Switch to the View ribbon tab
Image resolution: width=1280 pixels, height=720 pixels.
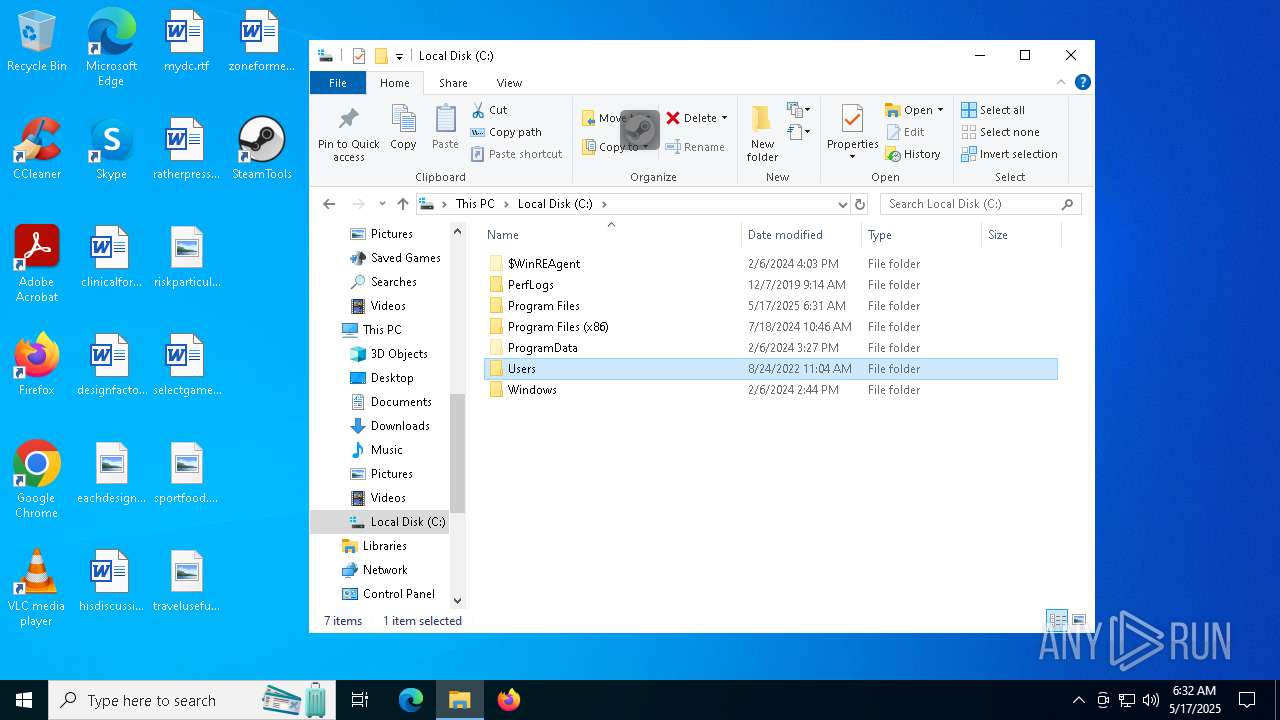509,83
